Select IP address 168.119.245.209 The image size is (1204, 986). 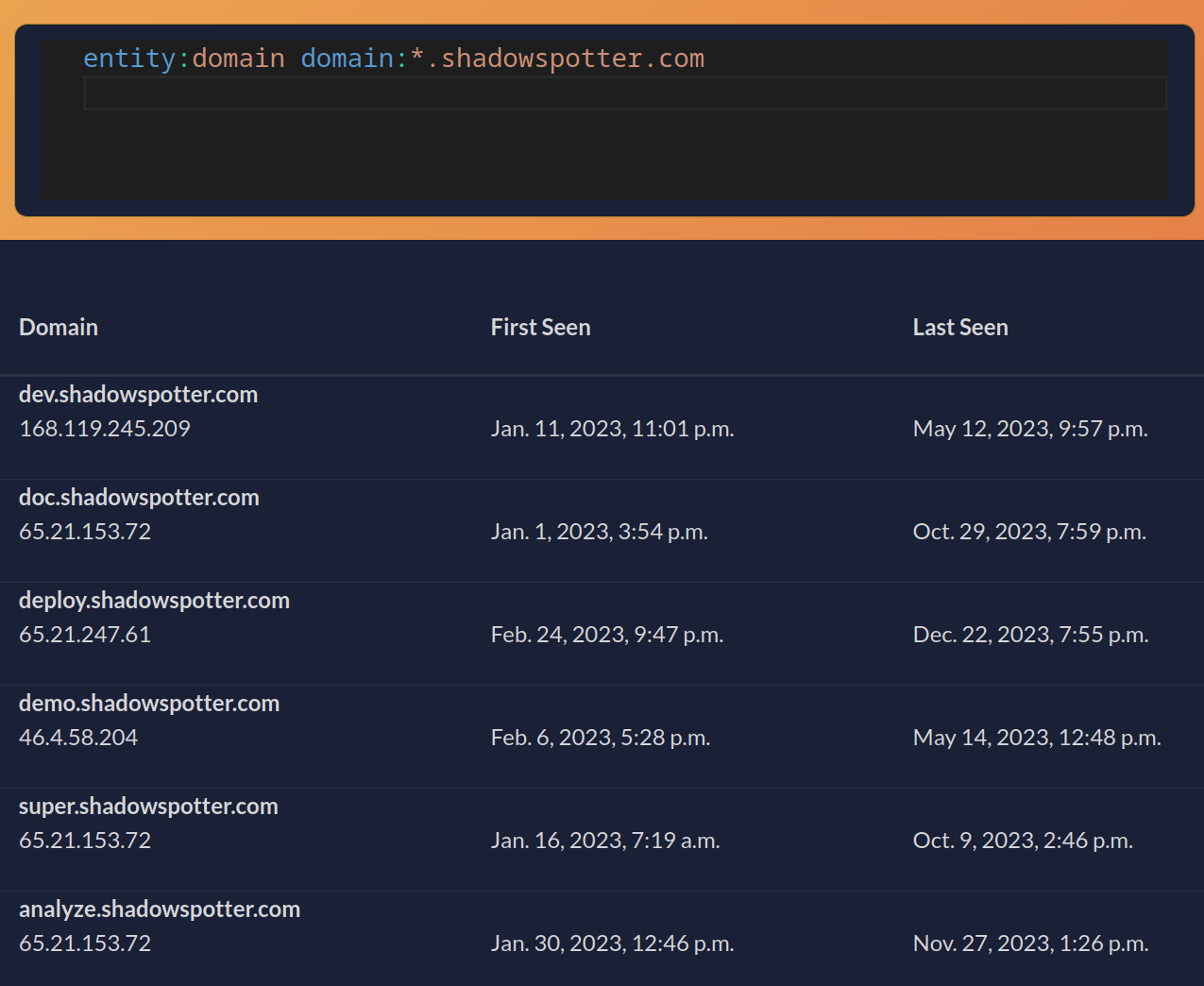click(105, 429)
